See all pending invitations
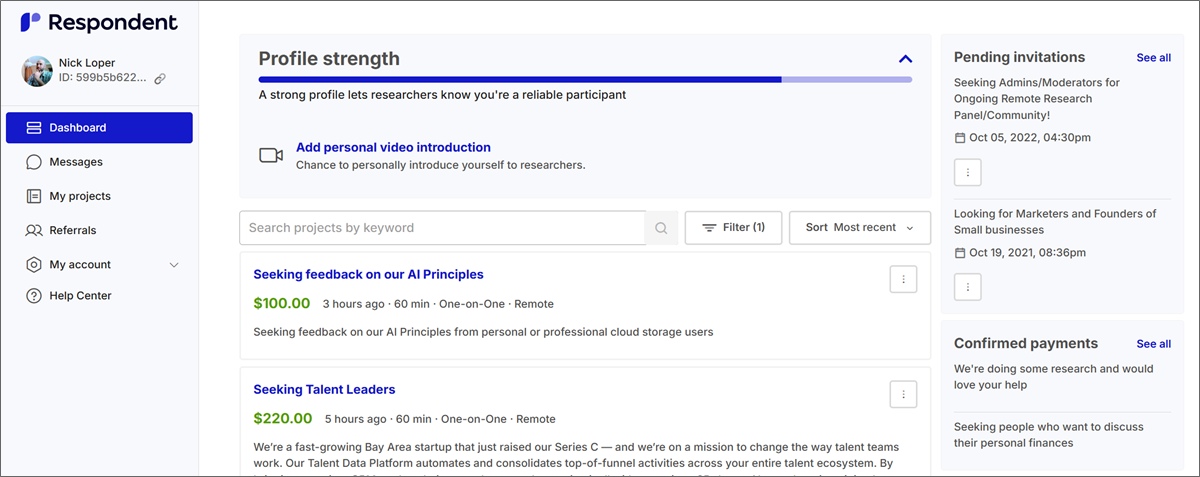The image size is (1200, 477). coord(1153,58)
